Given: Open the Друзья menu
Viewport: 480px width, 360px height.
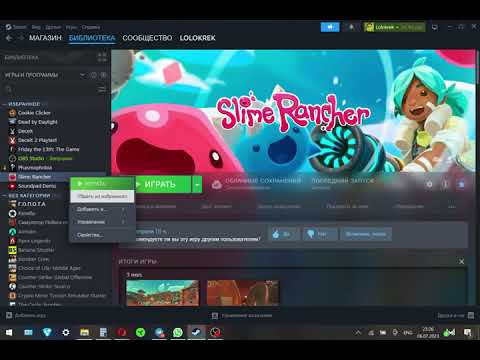Looking at the screenshot, I should [x=53, y=27].
